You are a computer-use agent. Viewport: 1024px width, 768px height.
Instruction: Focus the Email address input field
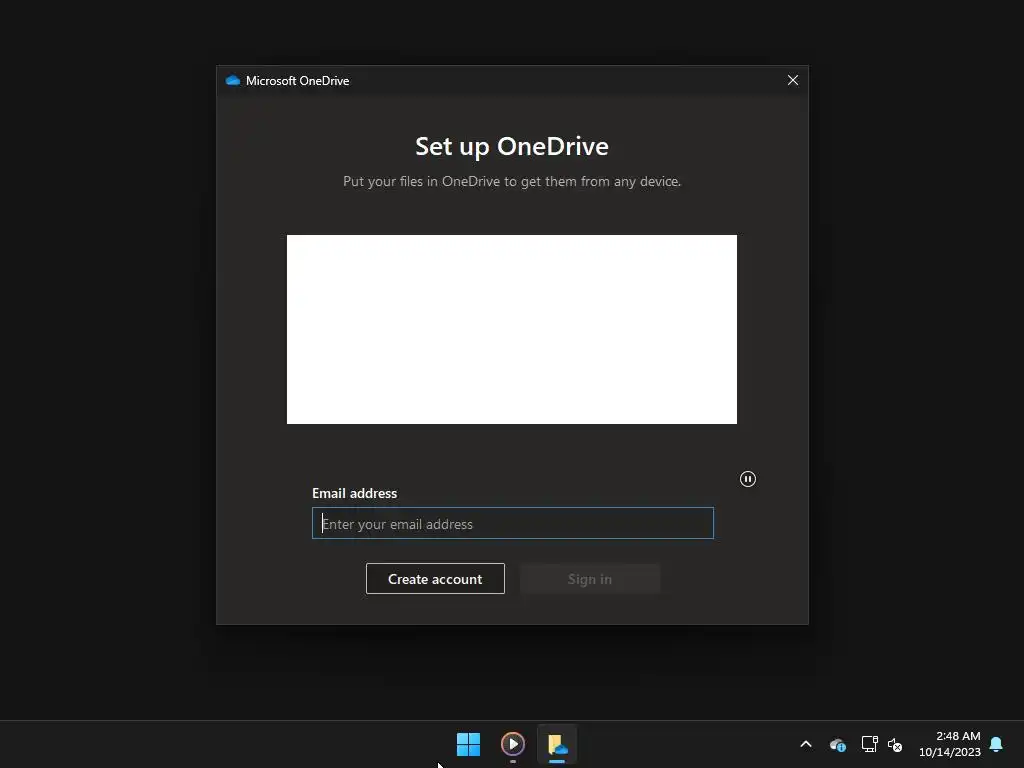[513, 523]
